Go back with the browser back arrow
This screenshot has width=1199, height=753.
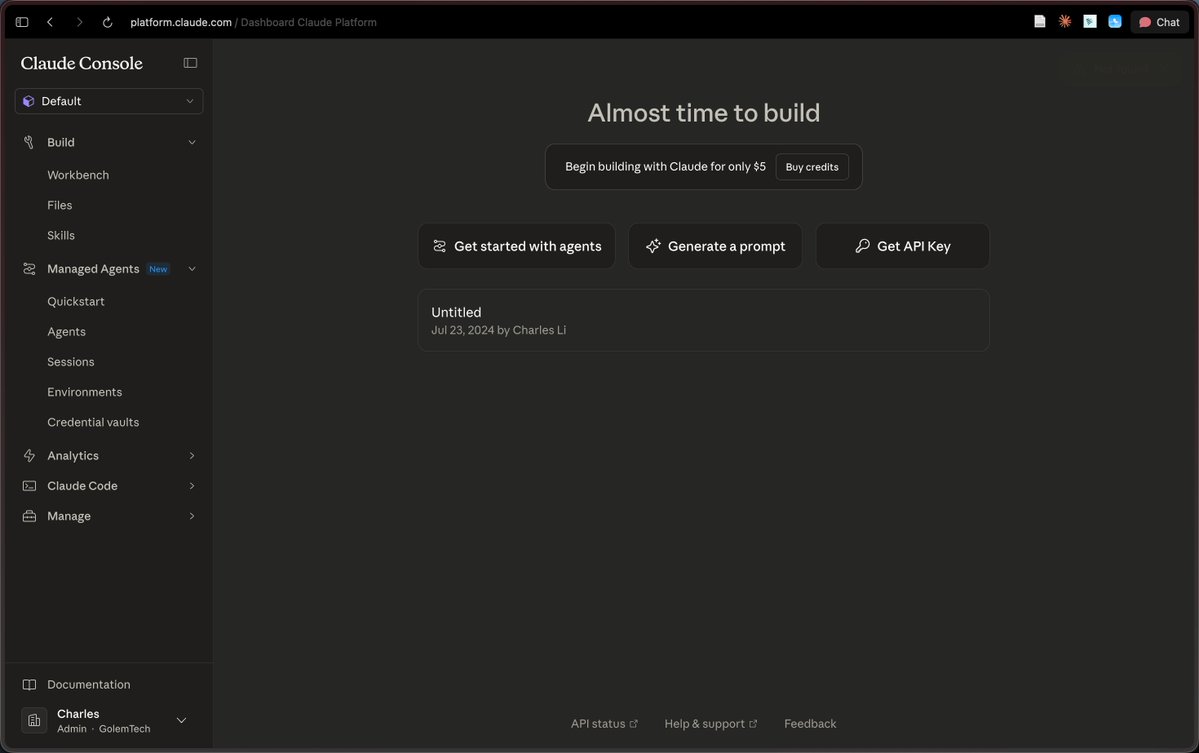pos(50,22)
